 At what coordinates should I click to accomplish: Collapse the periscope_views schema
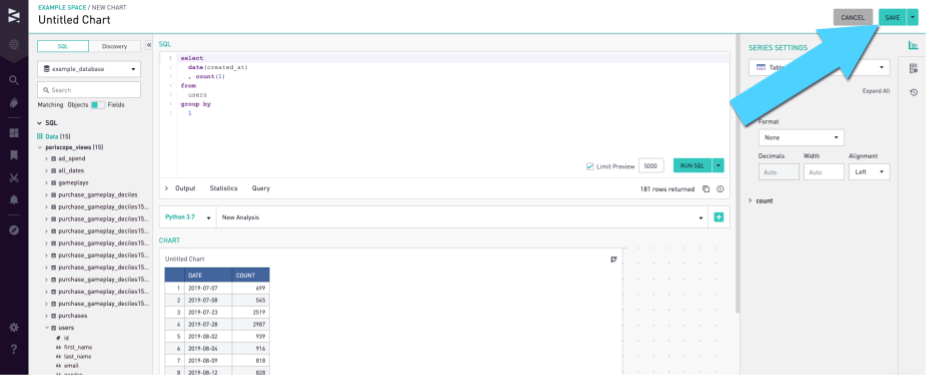(40, 147)
